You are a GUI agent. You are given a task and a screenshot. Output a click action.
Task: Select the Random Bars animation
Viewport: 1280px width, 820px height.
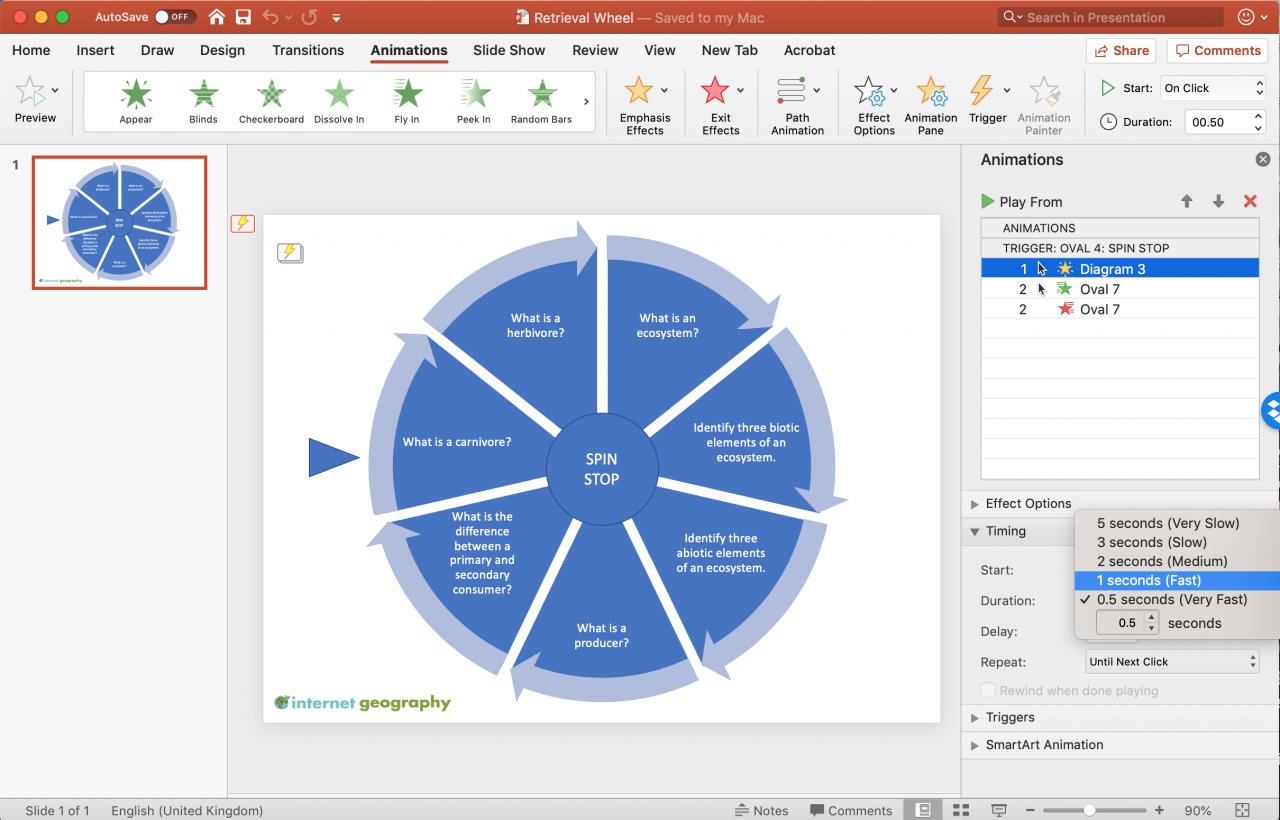coord(541,100)
